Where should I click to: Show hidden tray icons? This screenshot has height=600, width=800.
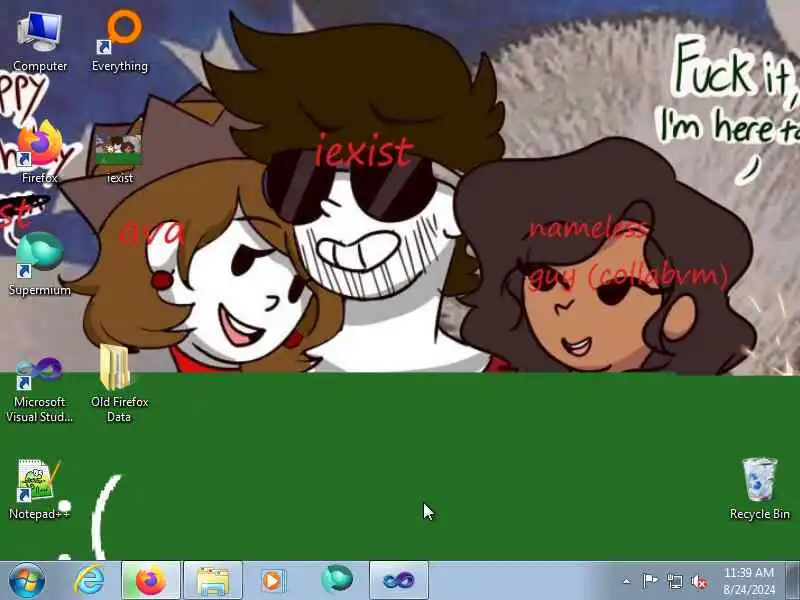coord(627,581)
